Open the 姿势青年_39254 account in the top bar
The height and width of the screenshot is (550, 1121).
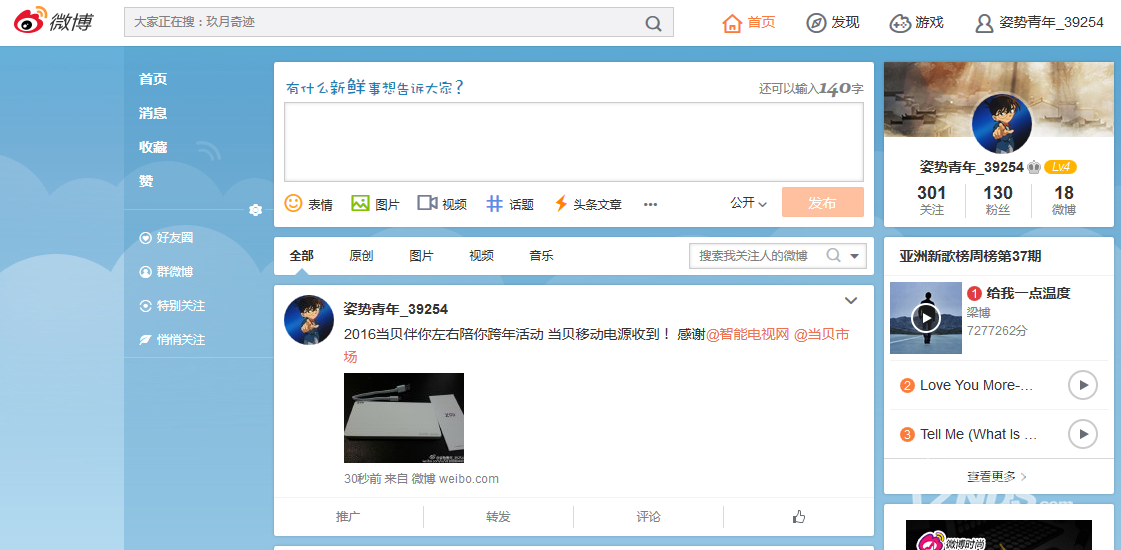1039,23
